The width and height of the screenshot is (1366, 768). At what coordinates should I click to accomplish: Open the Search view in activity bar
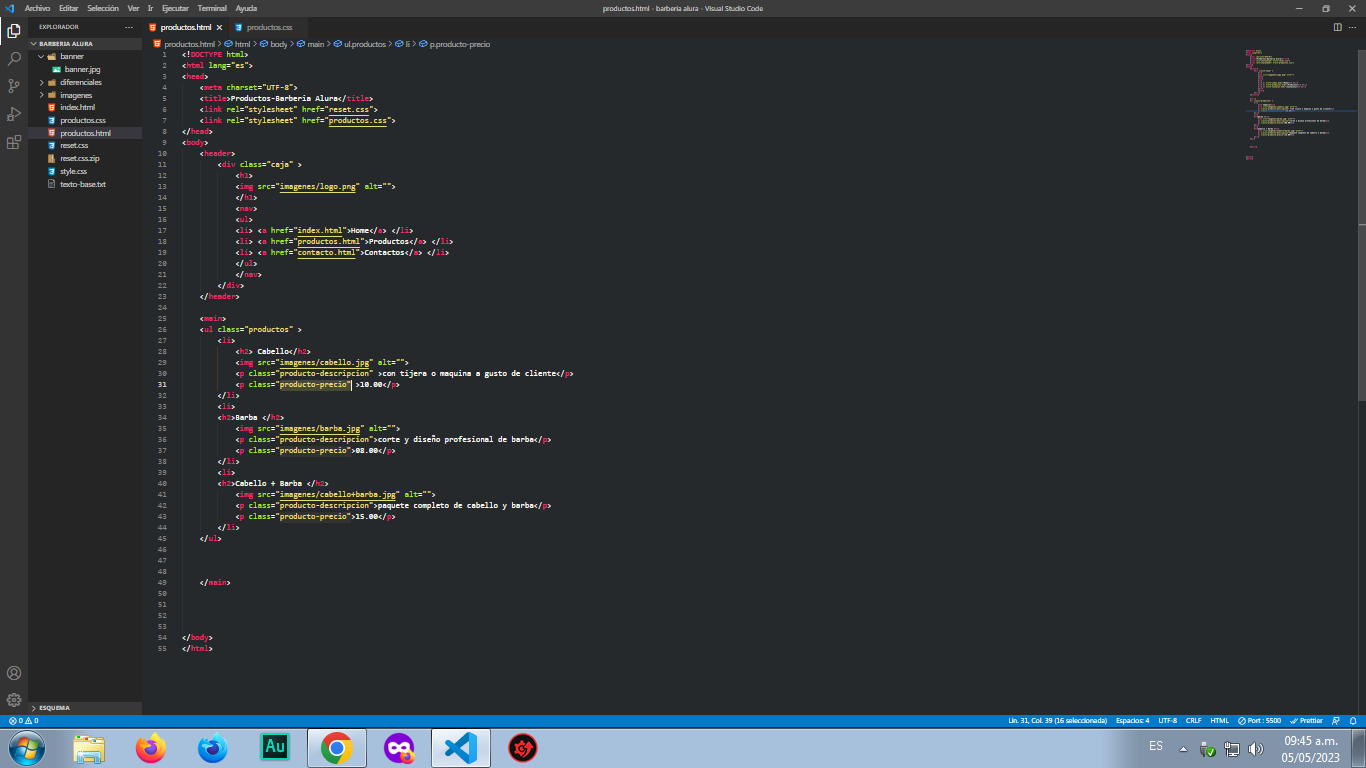[x=14, y=59]
